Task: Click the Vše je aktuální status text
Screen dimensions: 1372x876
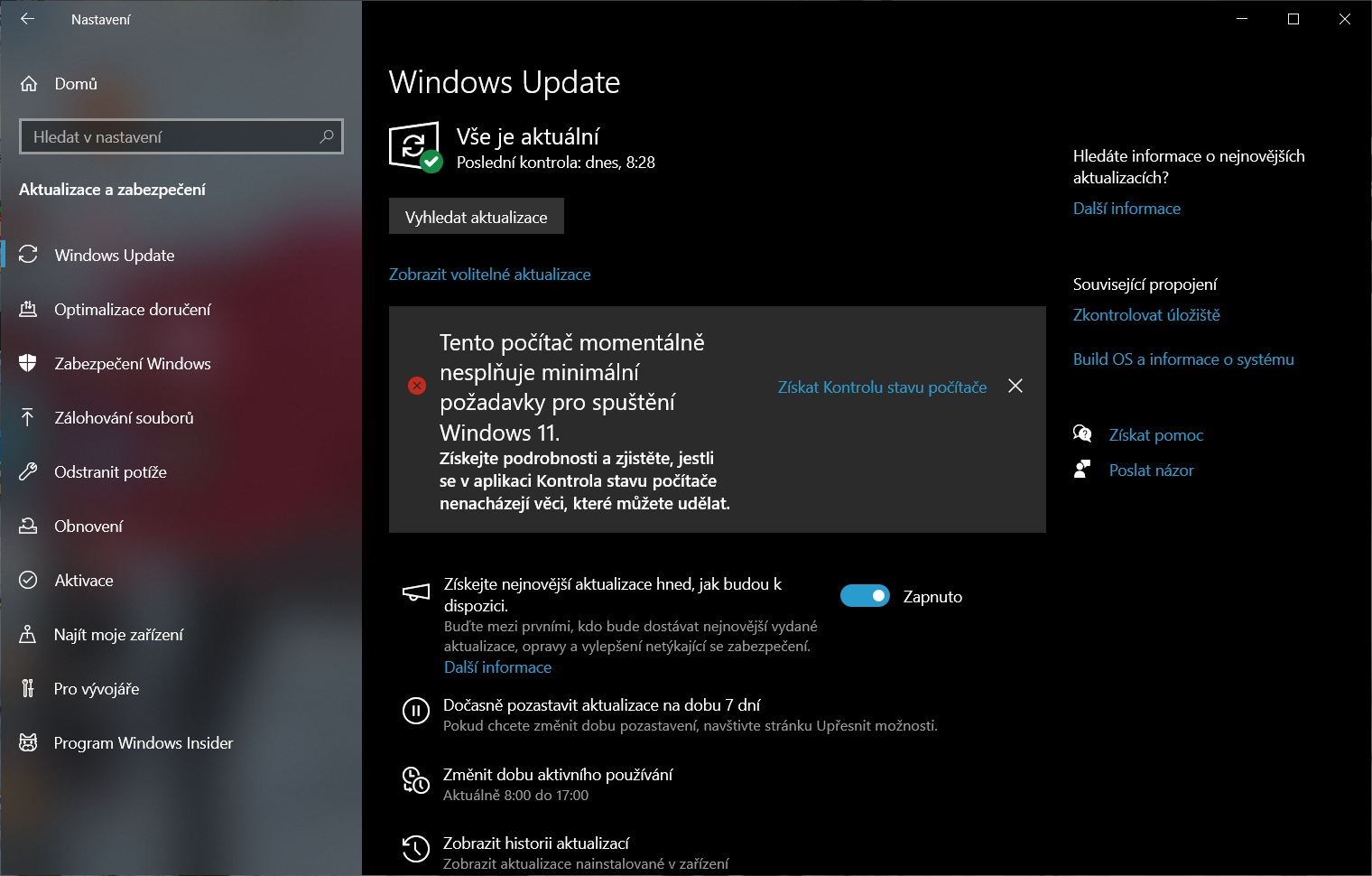Action: coord(528,136)
